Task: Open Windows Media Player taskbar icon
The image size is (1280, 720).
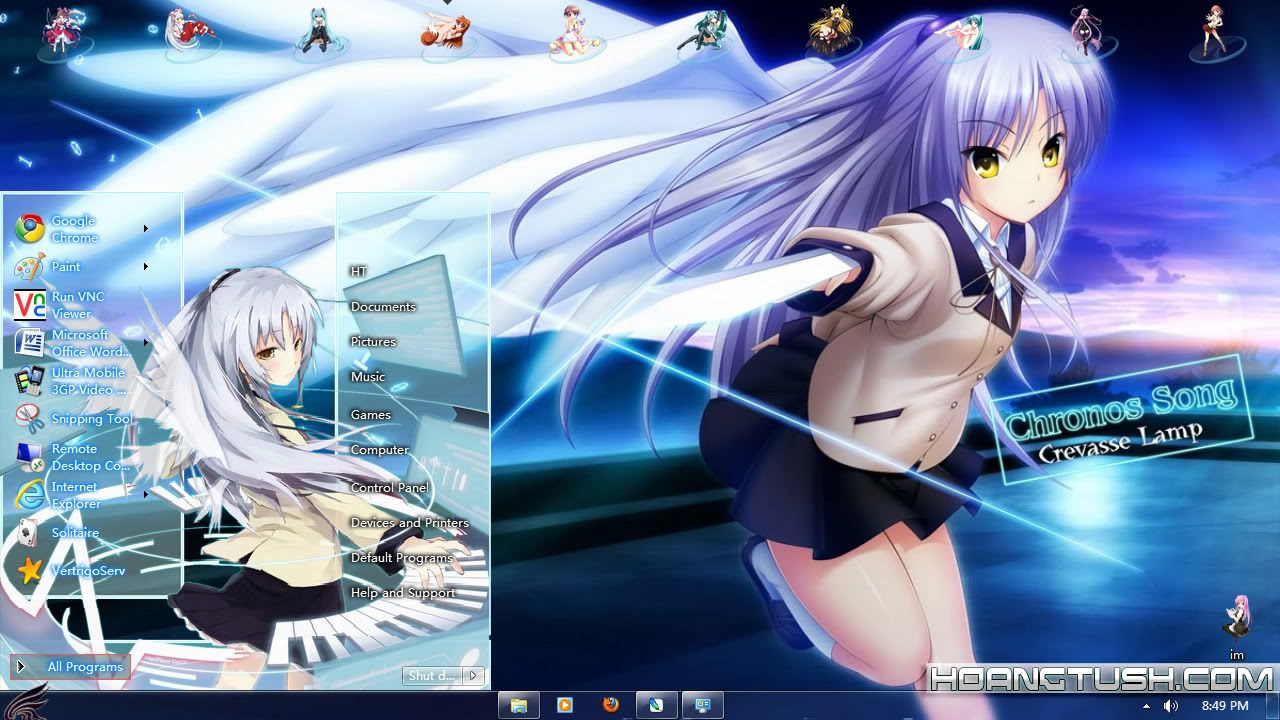Action: (565, 705)
